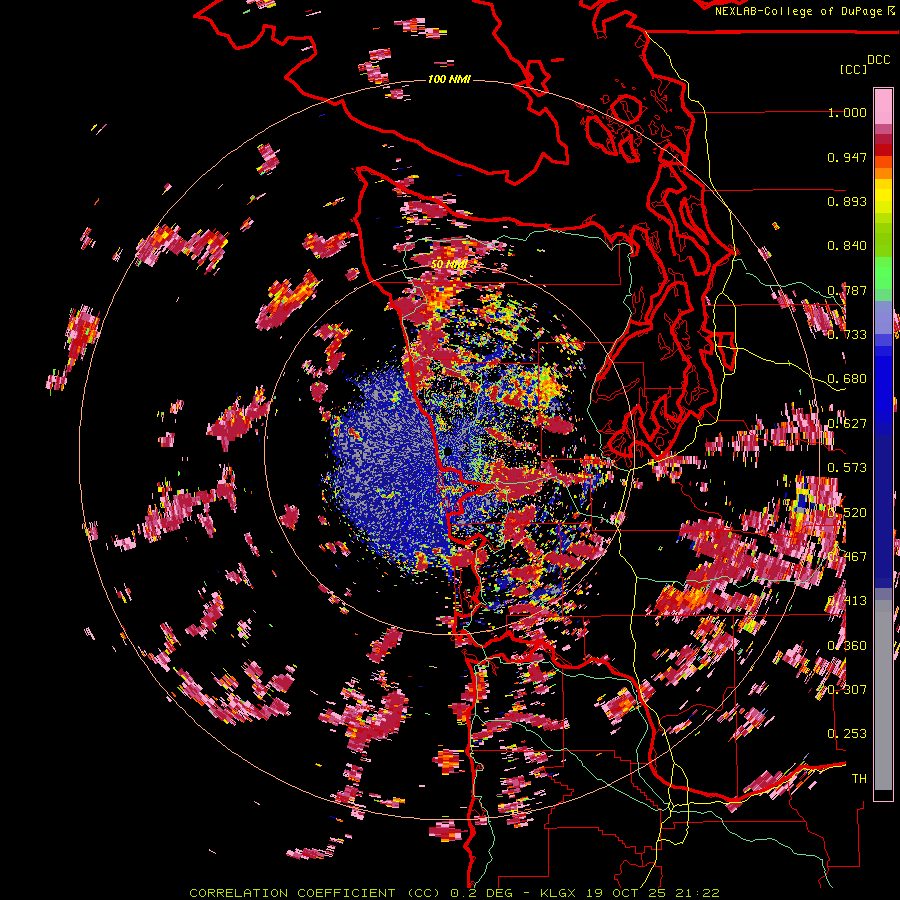Click the CORRELATION COEFFICIENT (CC) caption text

pyautogui.click(x=315, y=893)
